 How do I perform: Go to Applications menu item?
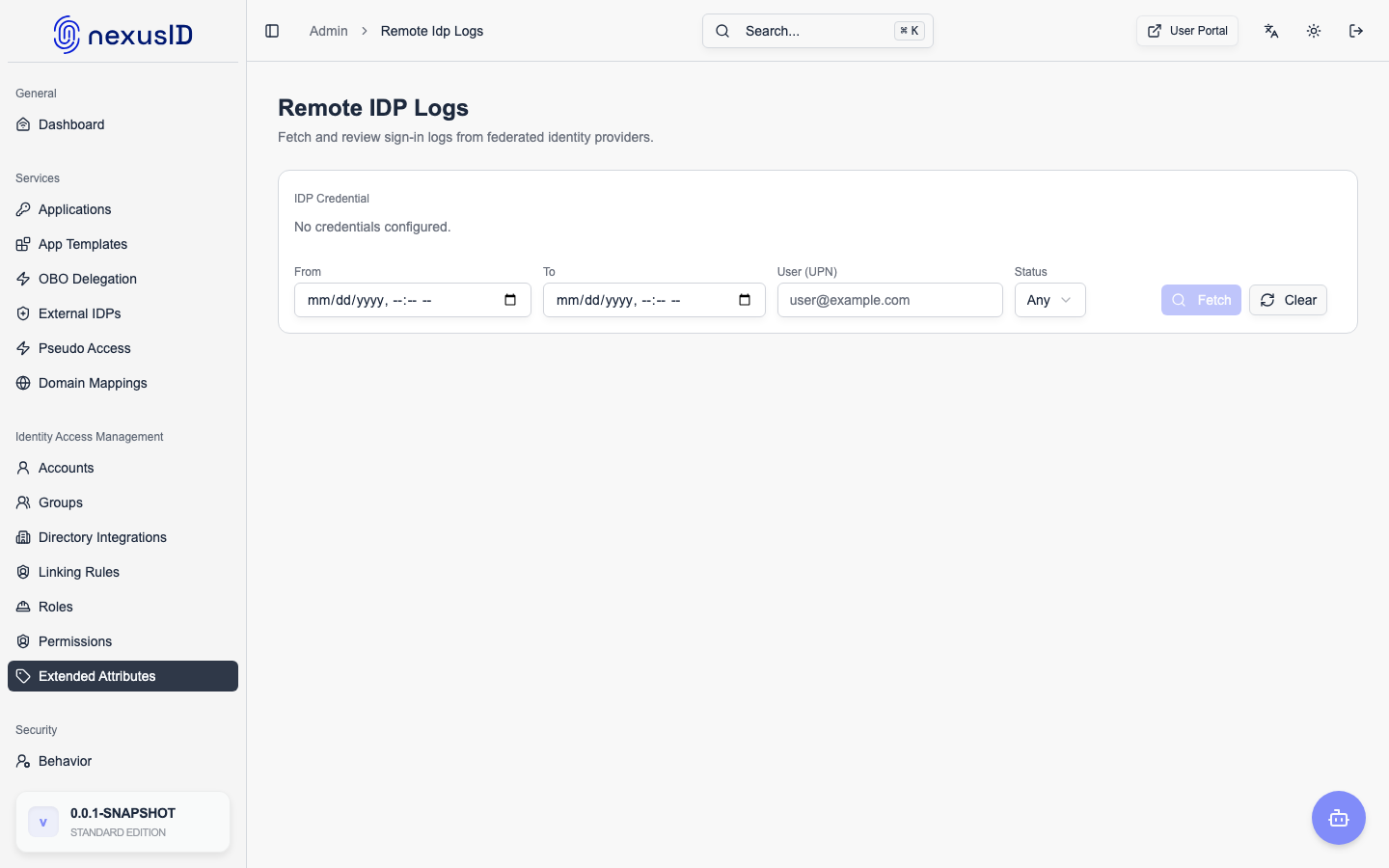pyautogui.click(x=123, y=209)
